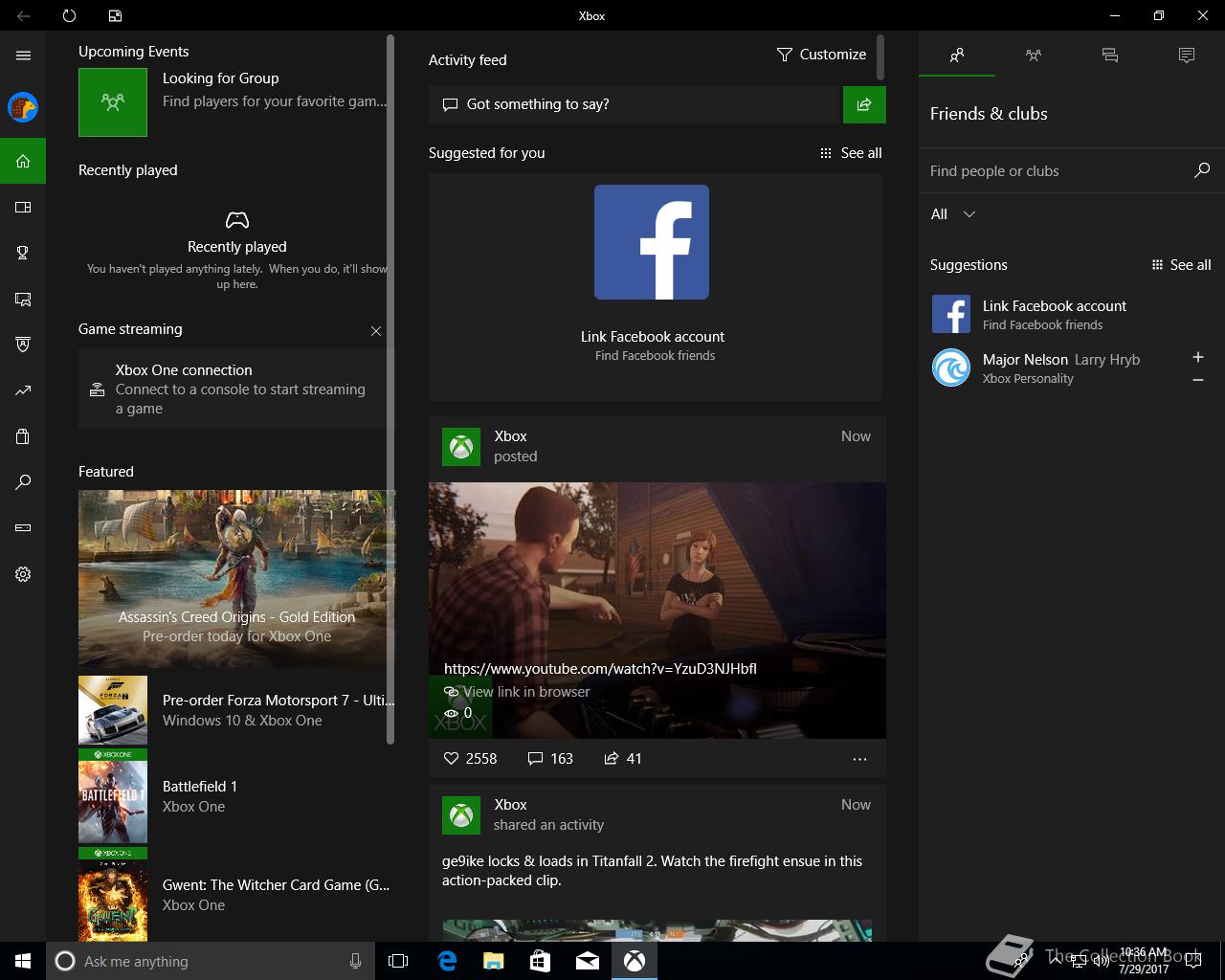Viewport: 1225px width, 980px height.
Task: Click the Cortana Ask me anything box
Action: point(210,961)
